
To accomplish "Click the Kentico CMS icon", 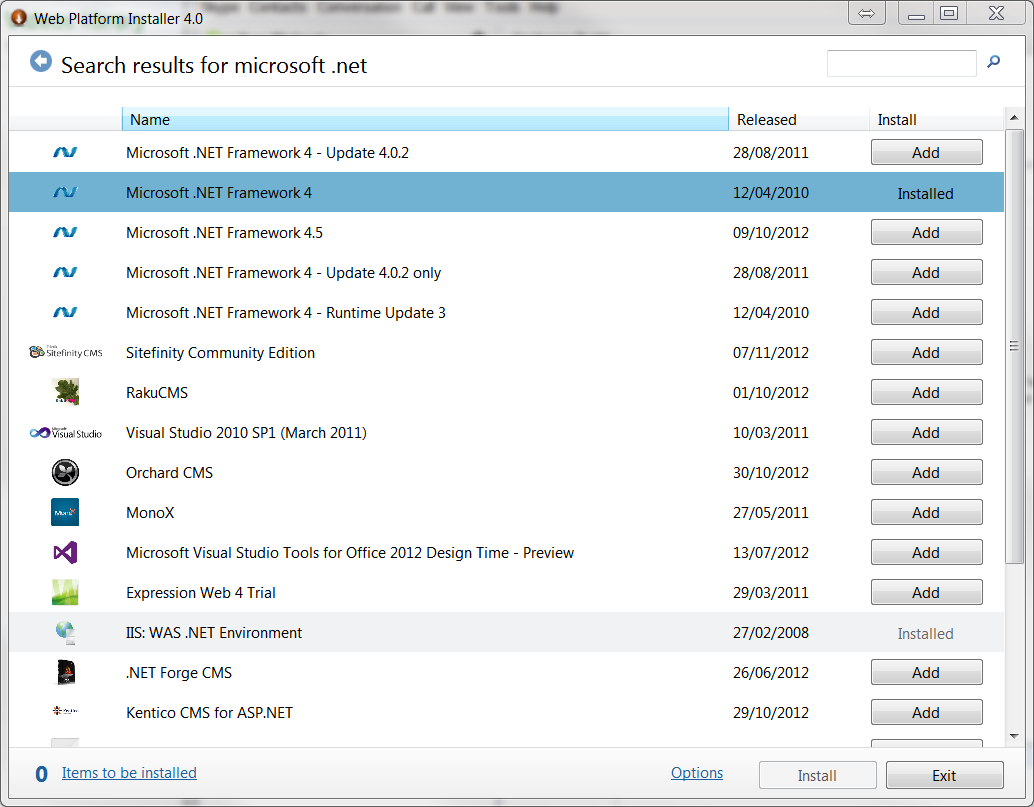I will (64, 712).
